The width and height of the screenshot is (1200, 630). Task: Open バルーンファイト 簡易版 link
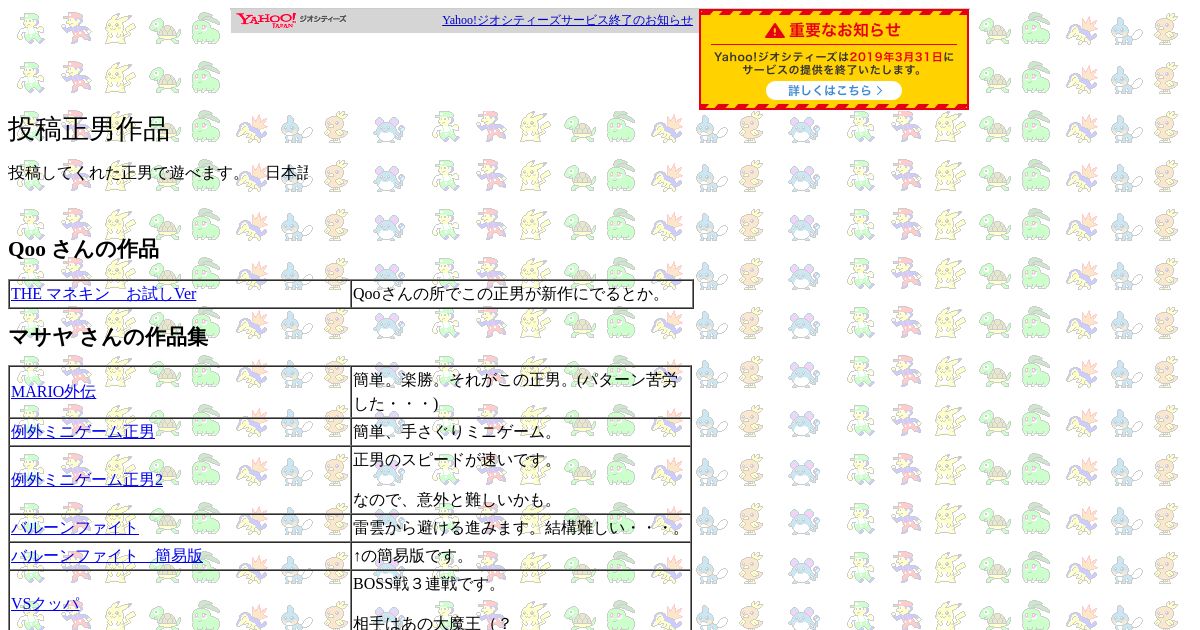(107, 556)
